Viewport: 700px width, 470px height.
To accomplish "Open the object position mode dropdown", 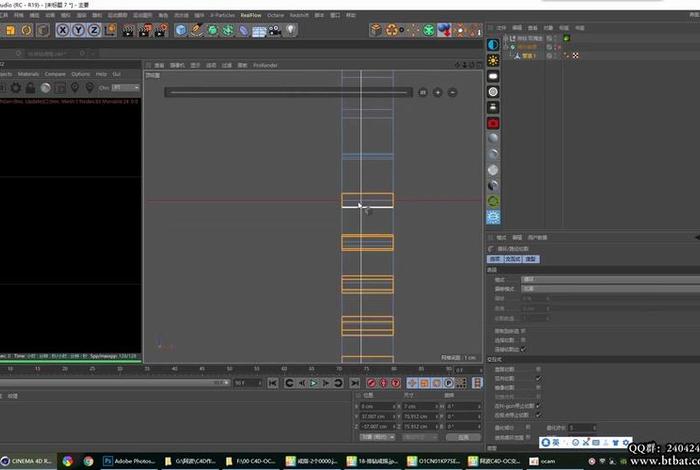I will point(377,437).
